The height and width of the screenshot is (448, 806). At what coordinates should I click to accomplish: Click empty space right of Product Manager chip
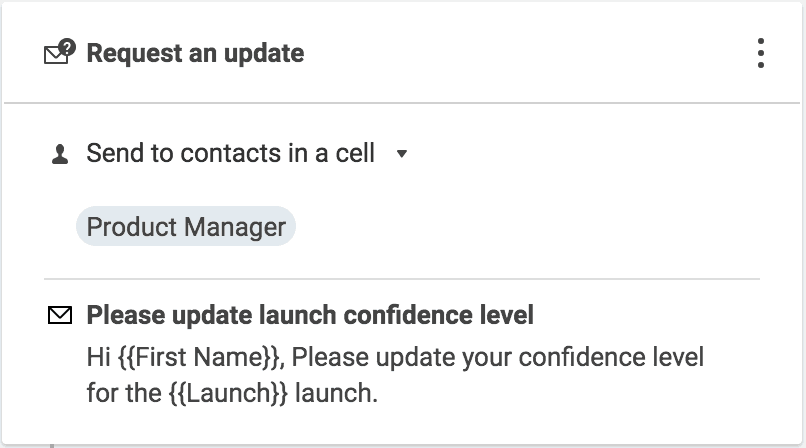(520, 227)
